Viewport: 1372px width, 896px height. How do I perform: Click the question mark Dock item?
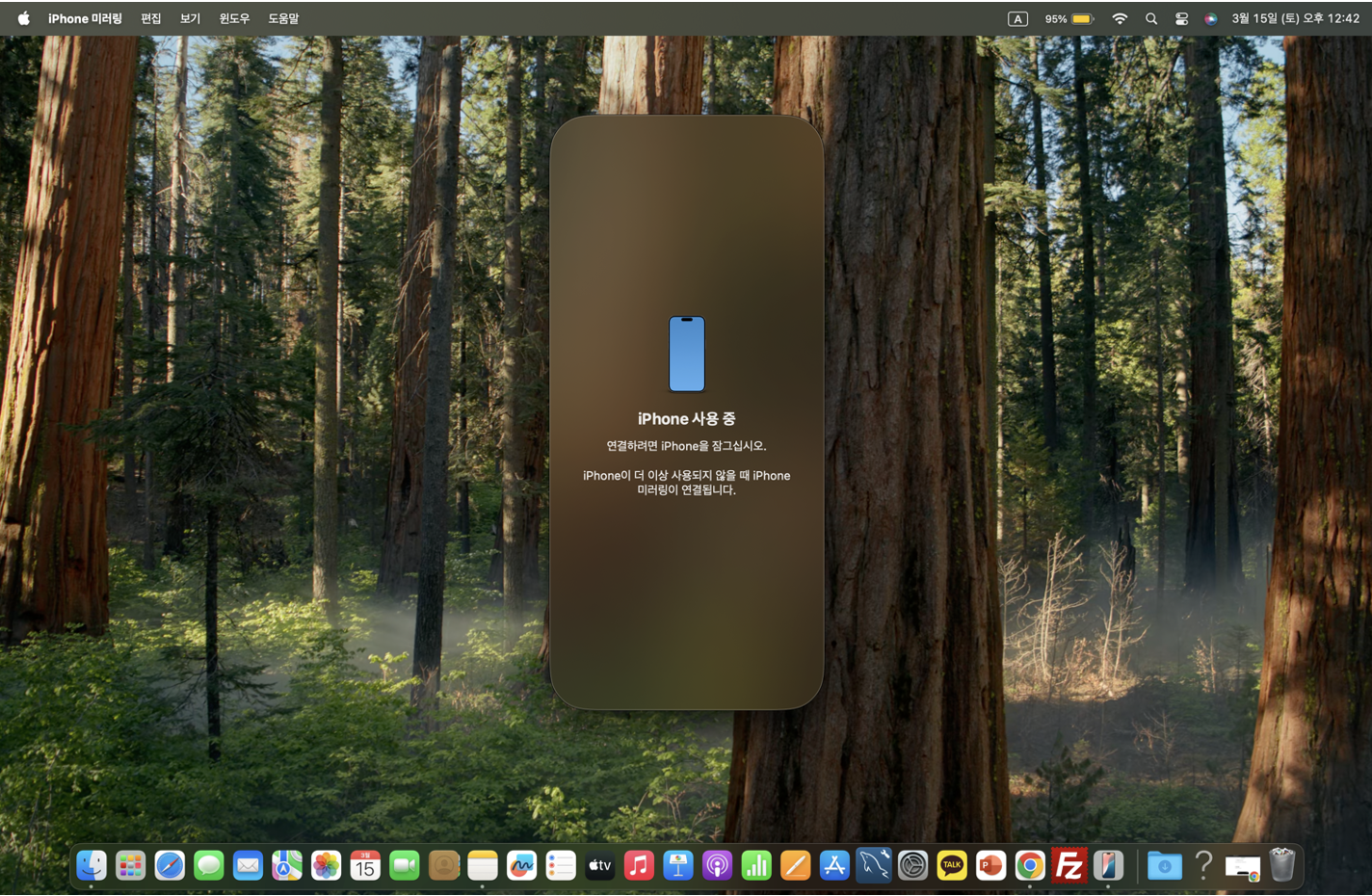point(1203,865)
